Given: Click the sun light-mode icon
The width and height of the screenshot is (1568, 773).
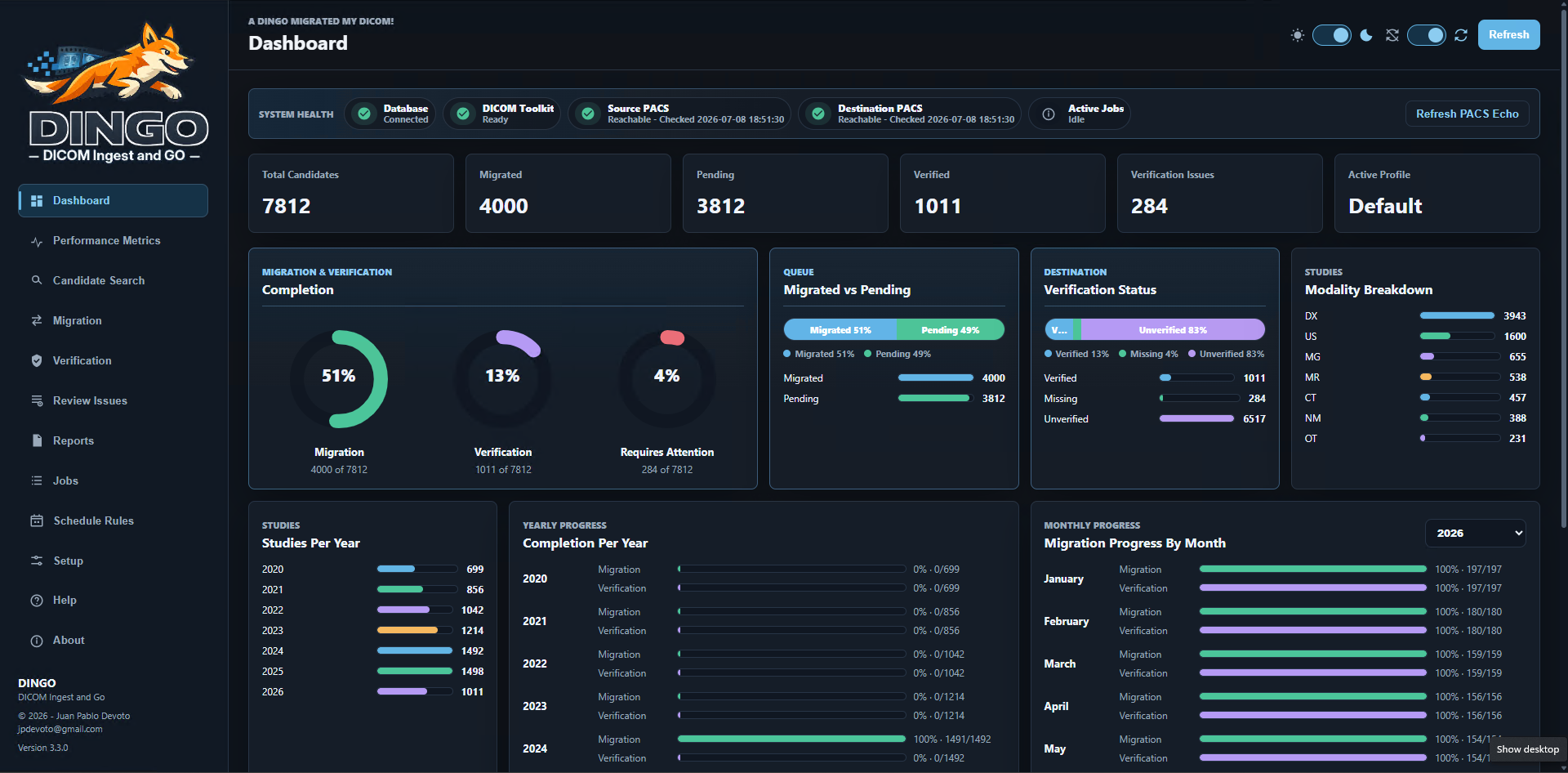Looking at the screenshot, I should click(1298, 35).
